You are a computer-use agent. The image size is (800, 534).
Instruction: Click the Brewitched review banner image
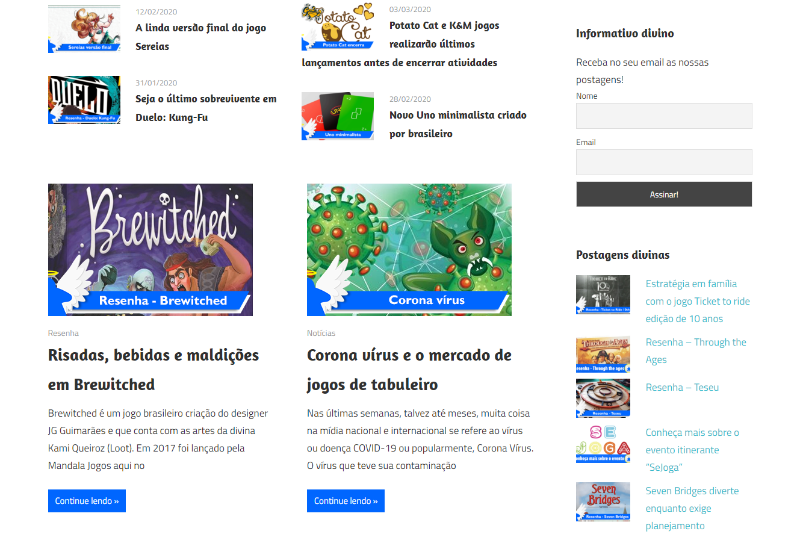pos(151,250)
